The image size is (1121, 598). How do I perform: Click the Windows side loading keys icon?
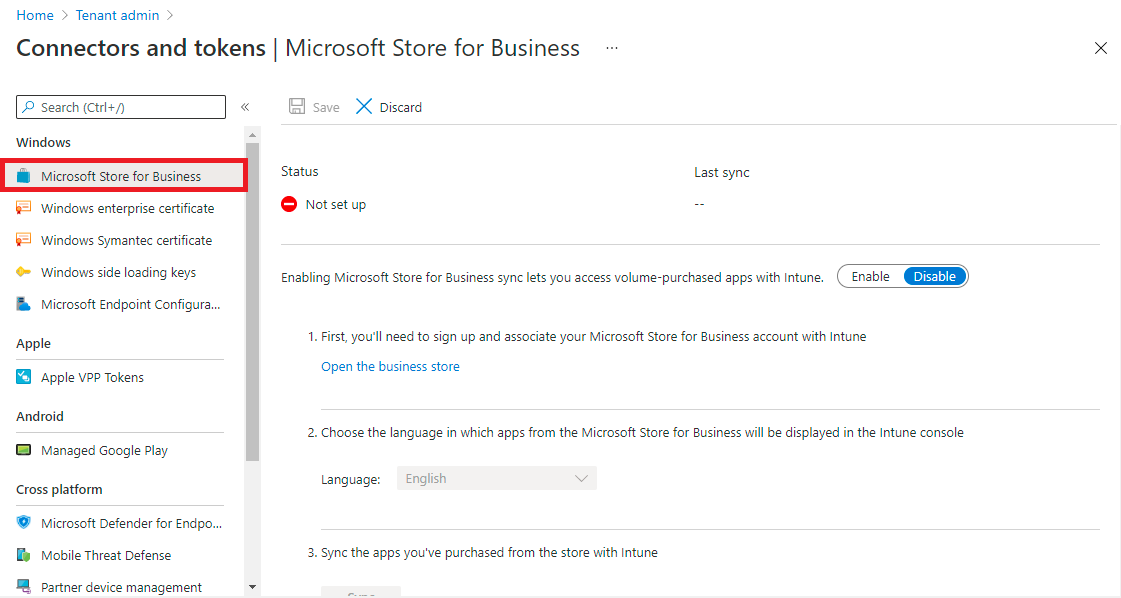(24, 273)
